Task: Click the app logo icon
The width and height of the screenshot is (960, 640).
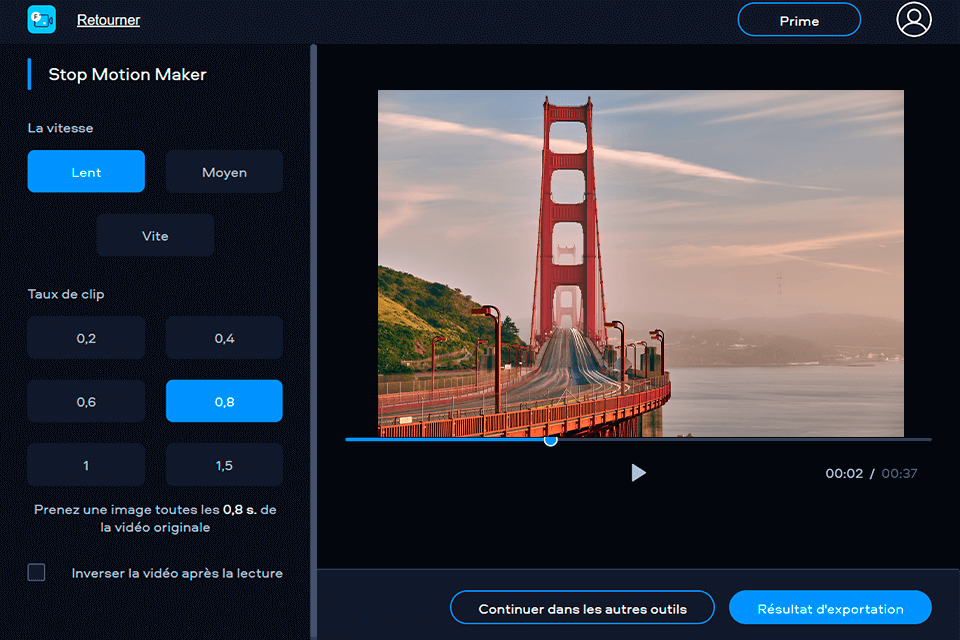Action: 41,19
